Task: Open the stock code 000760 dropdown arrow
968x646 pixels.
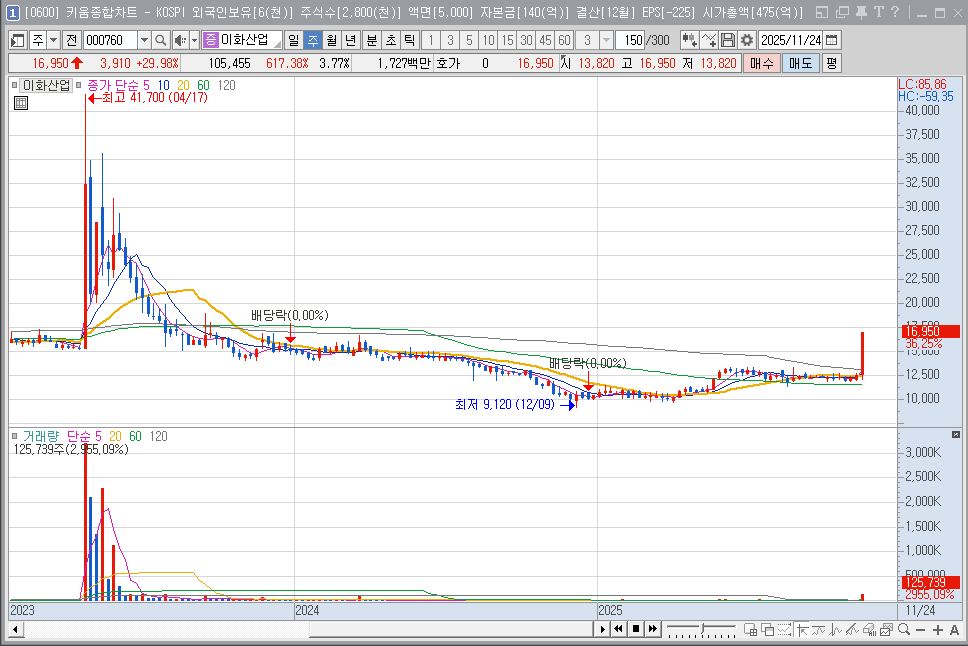Action: [144, 40]
